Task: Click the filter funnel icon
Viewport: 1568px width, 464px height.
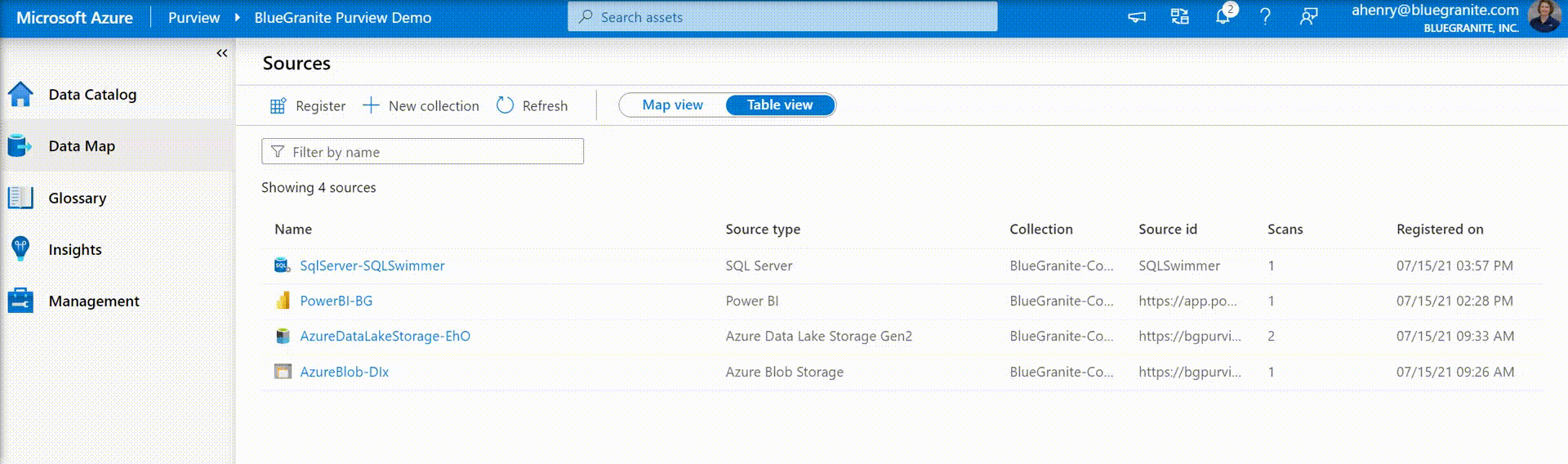Action: (278, 152)
